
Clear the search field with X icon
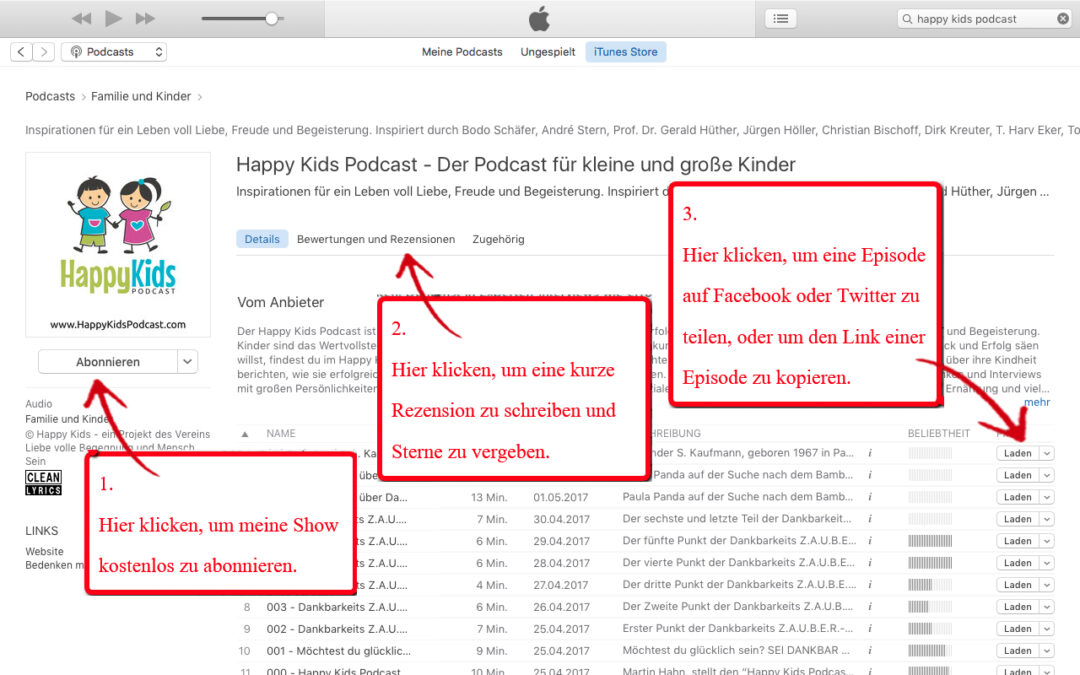coord(1062,19)
